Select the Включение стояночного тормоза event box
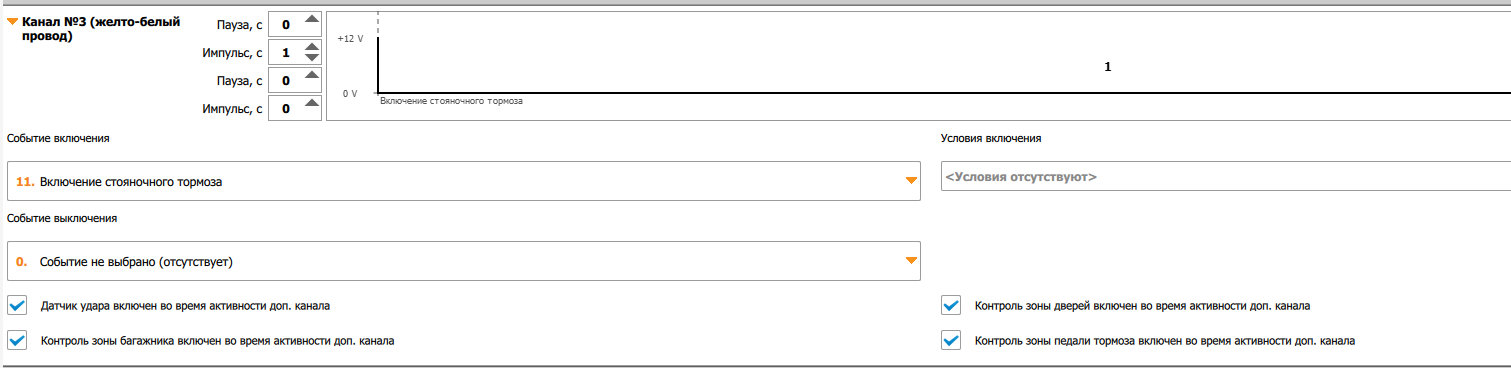The image size is (1511, 368). click(463, 181)
